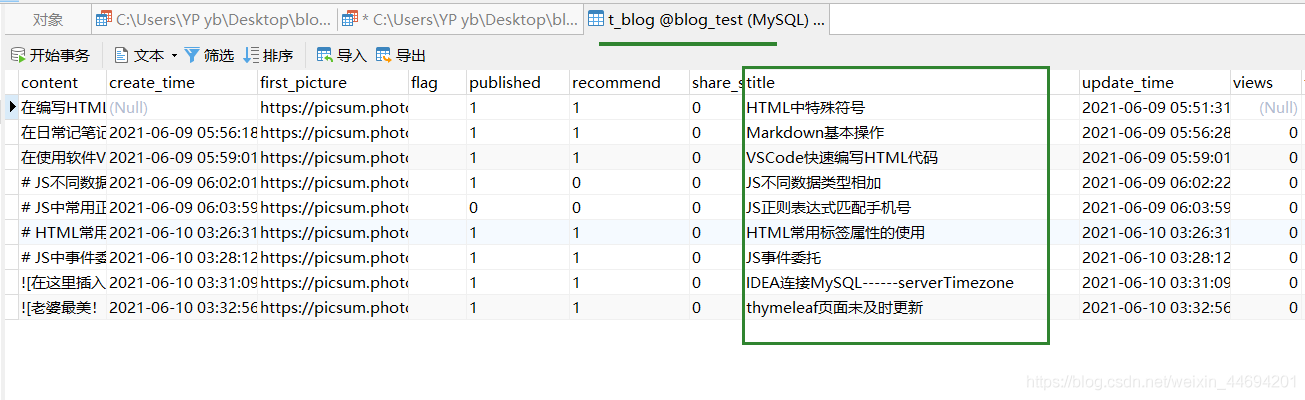This screenshot has height=400, width=1305.
Task: Click the Export (导出) icon
Action: pyautogui.click(x=384, y=55)
